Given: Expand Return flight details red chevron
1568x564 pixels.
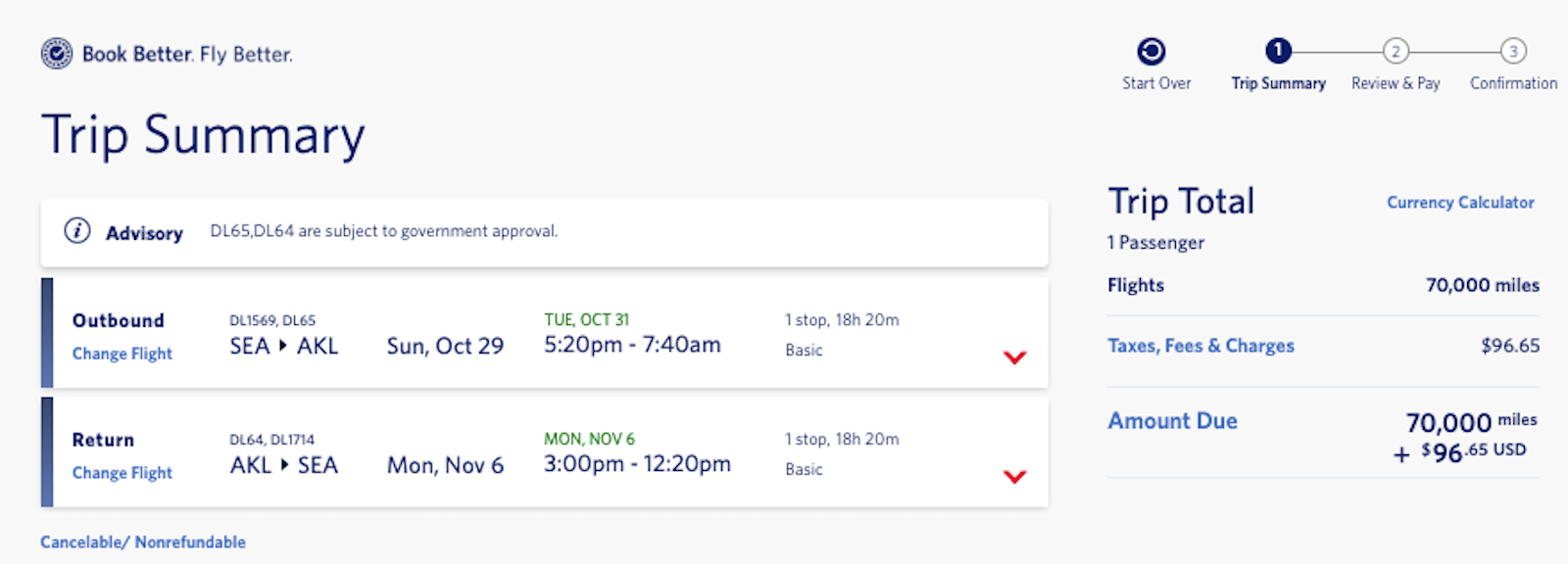Looking at the screenshot, I should [1015, 477].
